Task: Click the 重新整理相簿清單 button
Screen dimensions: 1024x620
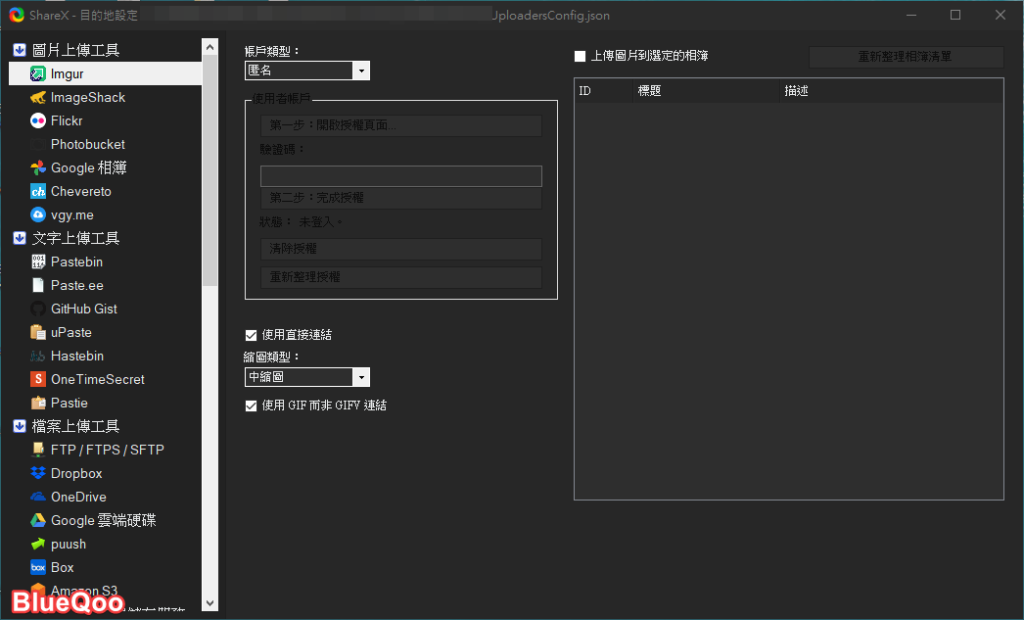Action: (x=905, y=57)
